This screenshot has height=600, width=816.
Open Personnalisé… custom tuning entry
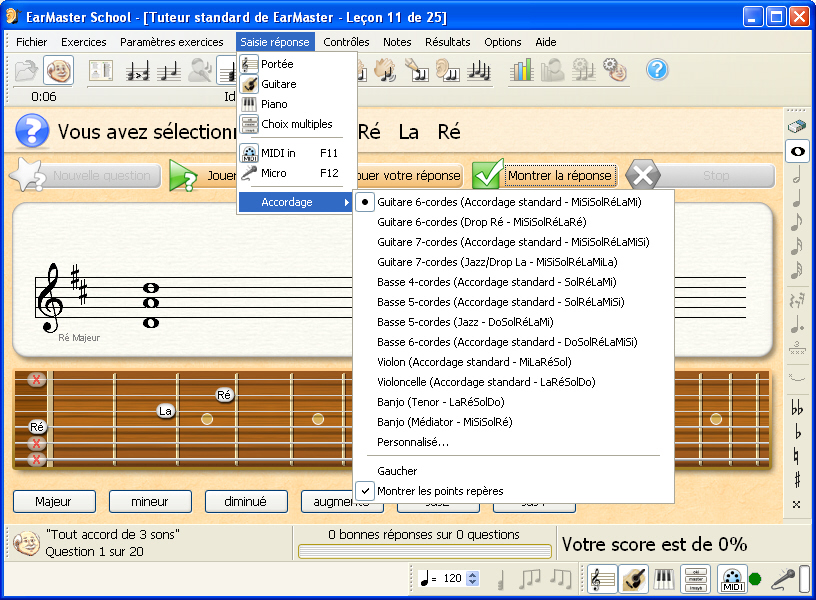[513, 442]
